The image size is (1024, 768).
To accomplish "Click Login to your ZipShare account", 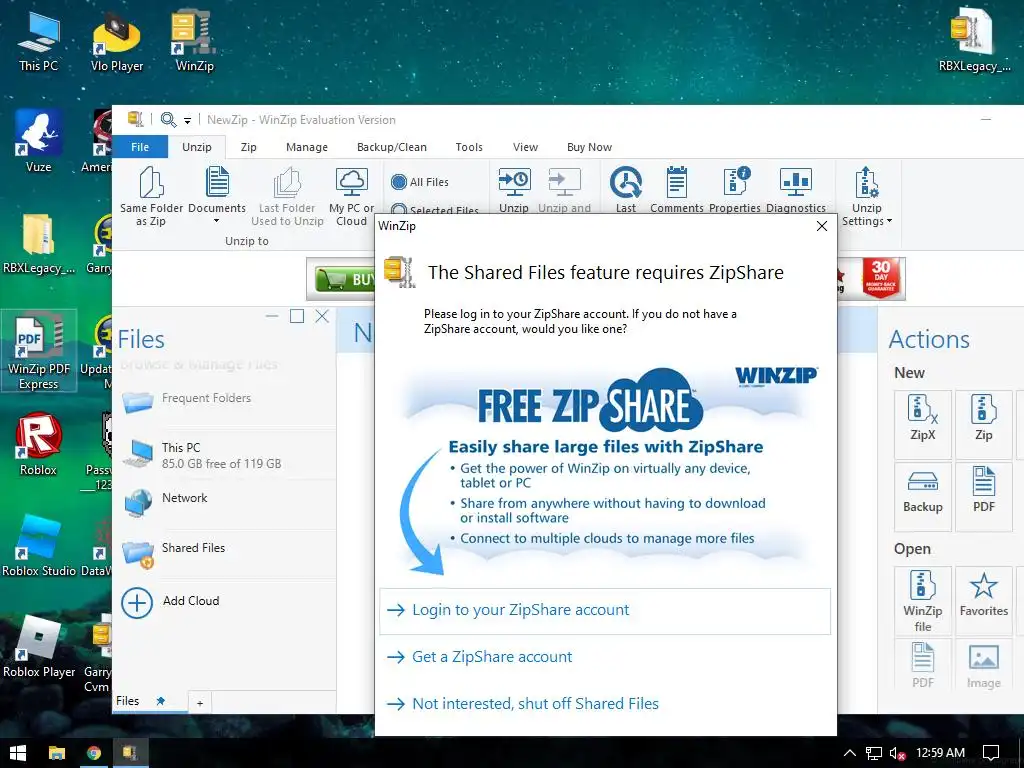I will 605,611.
